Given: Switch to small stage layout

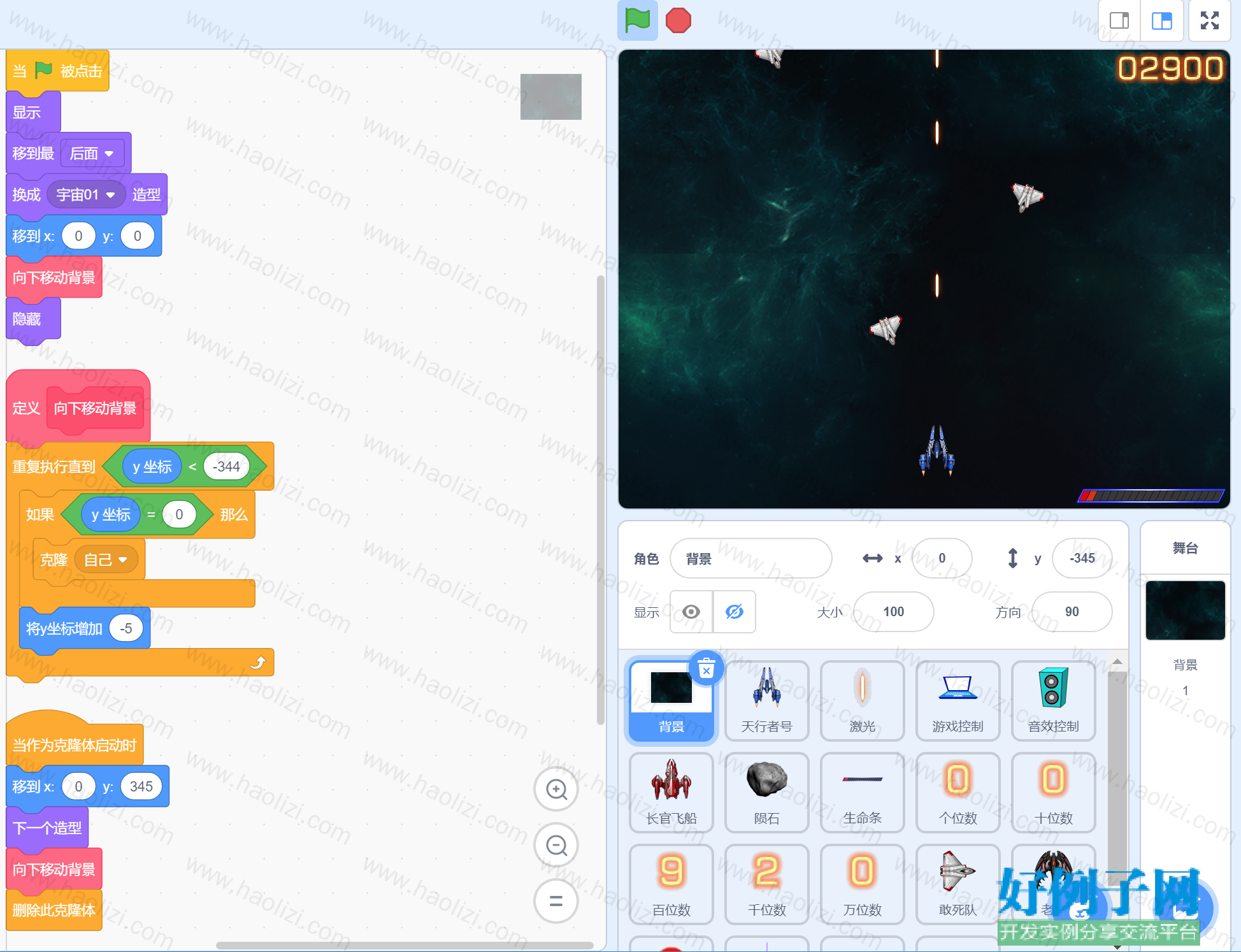Looking at the screenshot, I should point(1119,21).
